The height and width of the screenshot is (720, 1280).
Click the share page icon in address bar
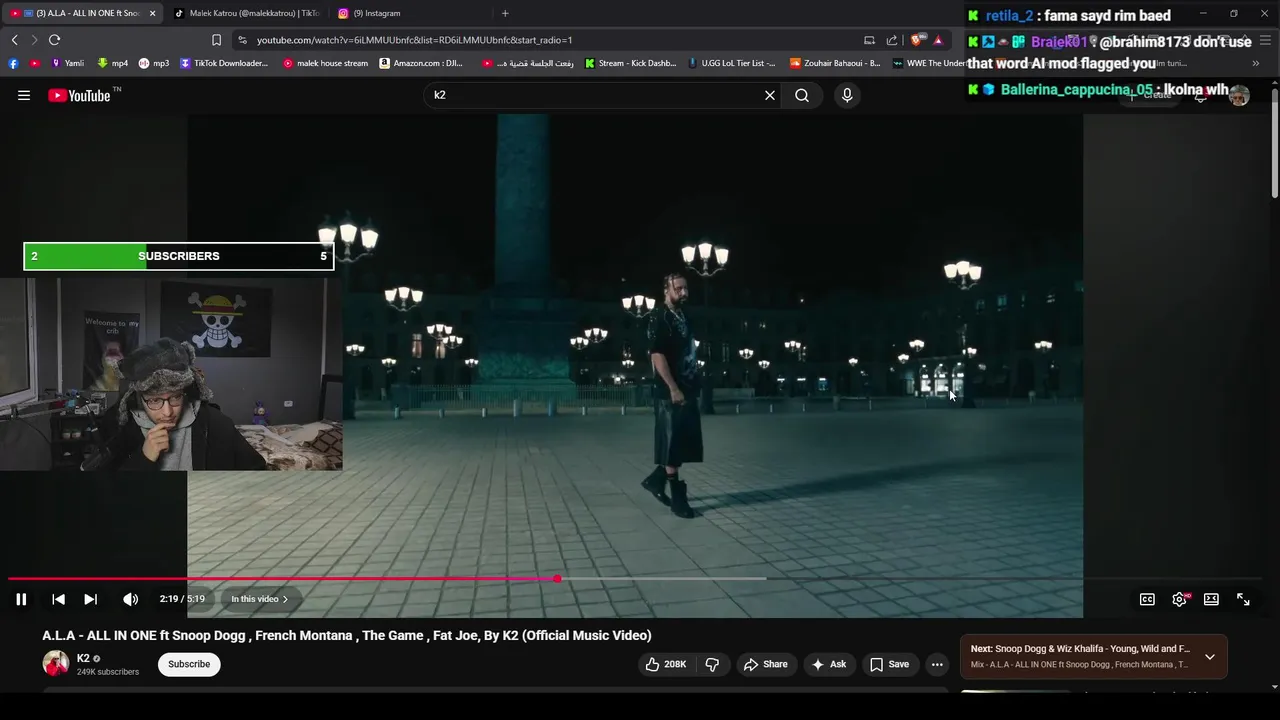coord(892,40)
